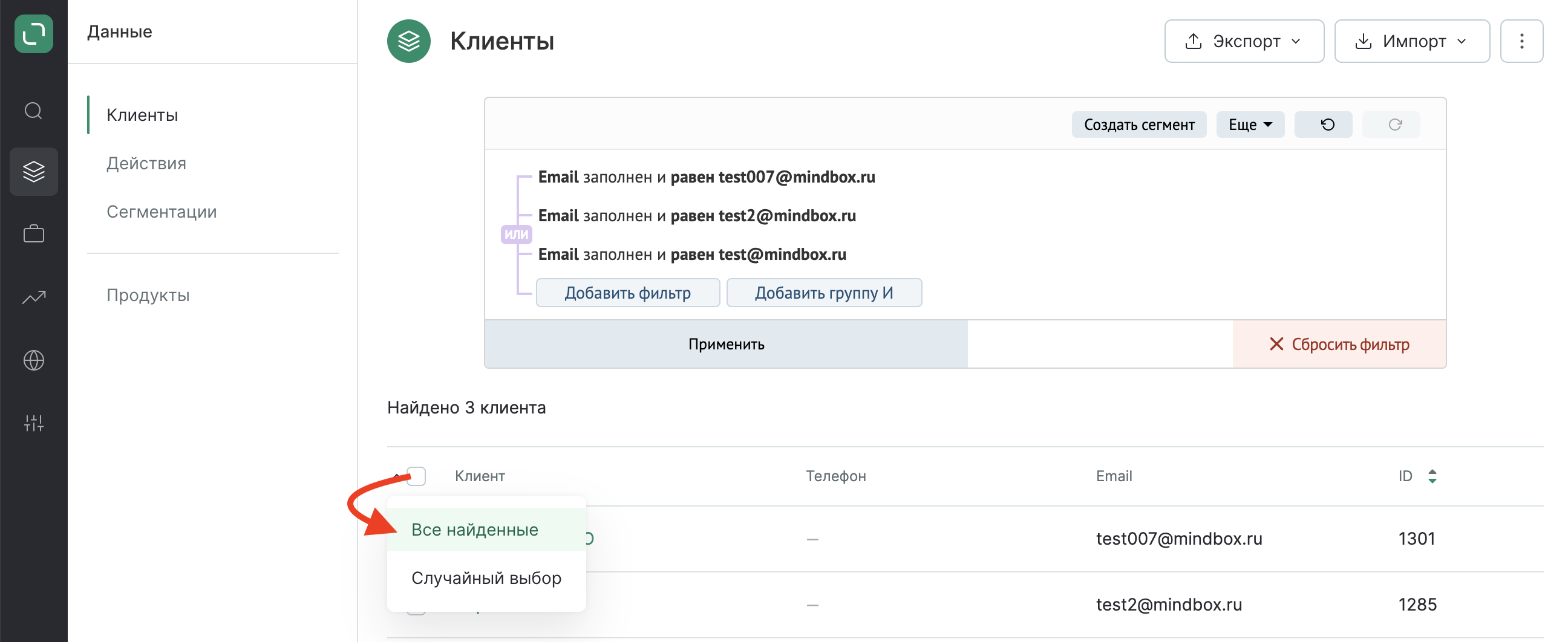Image resolution: width=1568 pixels, height=642 pixels.
Task: Open the briefcase campaigns sidebar icon
Action: (33, 234)
